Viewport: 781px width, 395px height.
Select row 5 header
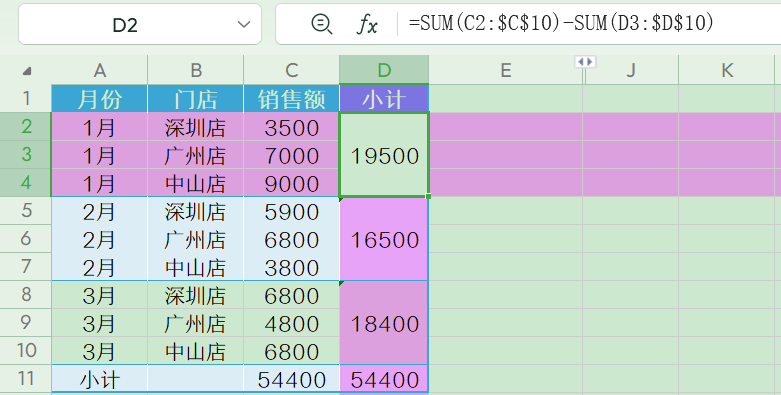(x=26, y=211)
